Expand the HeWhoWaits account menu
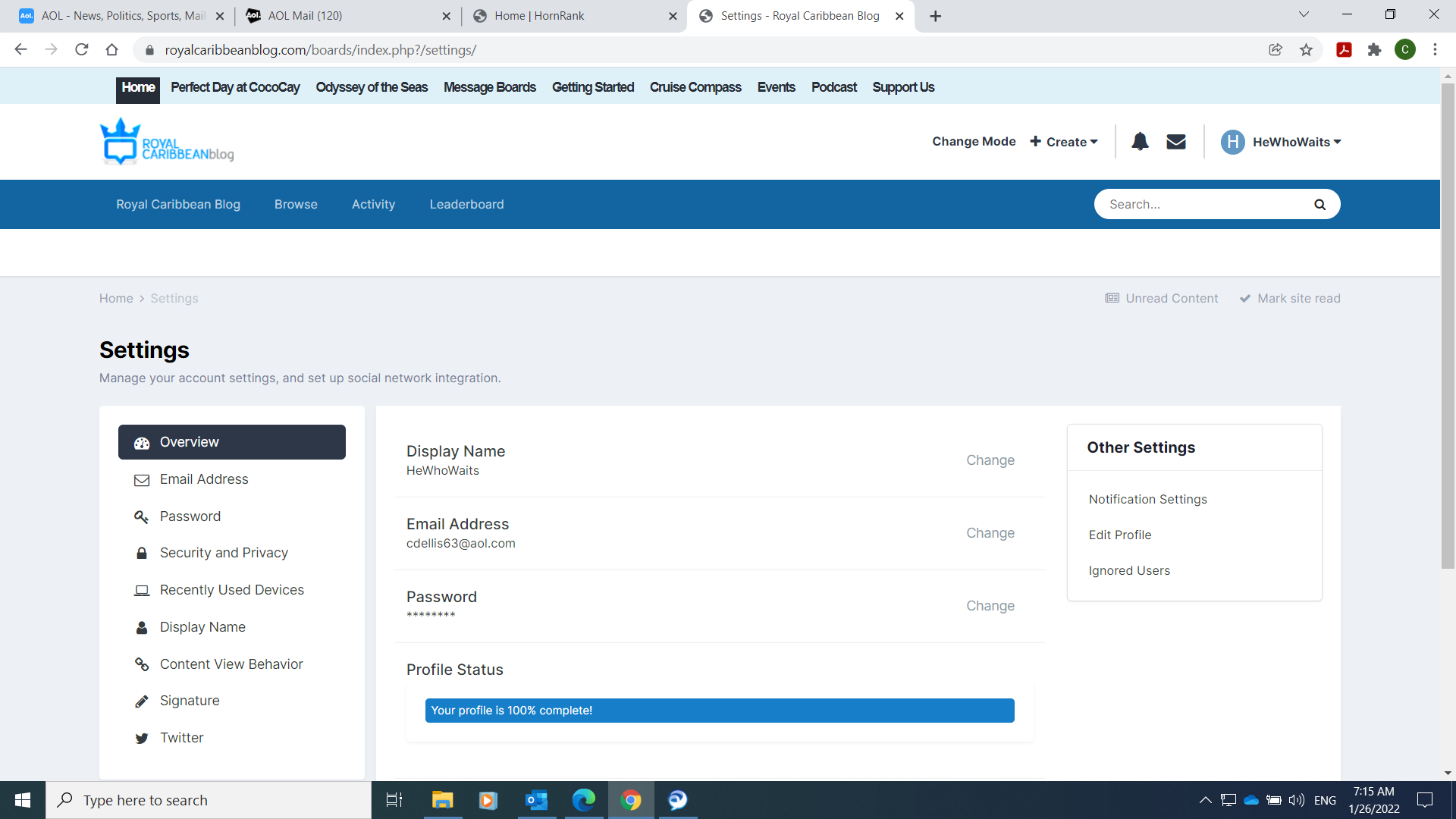This screenshot has height=819, width=1456. click(x=1297, y=142)
